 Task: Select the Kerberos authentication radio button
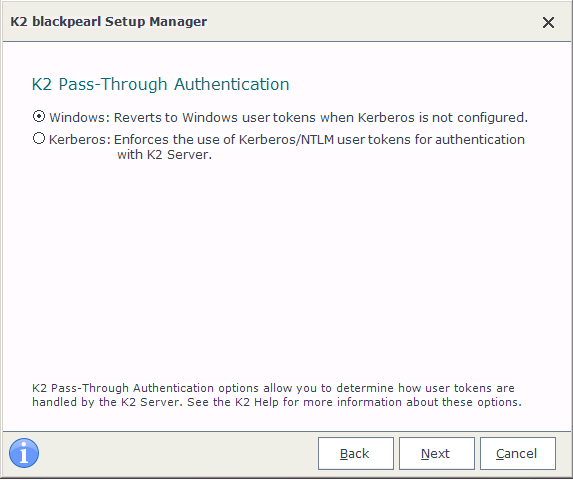point(39,138)
